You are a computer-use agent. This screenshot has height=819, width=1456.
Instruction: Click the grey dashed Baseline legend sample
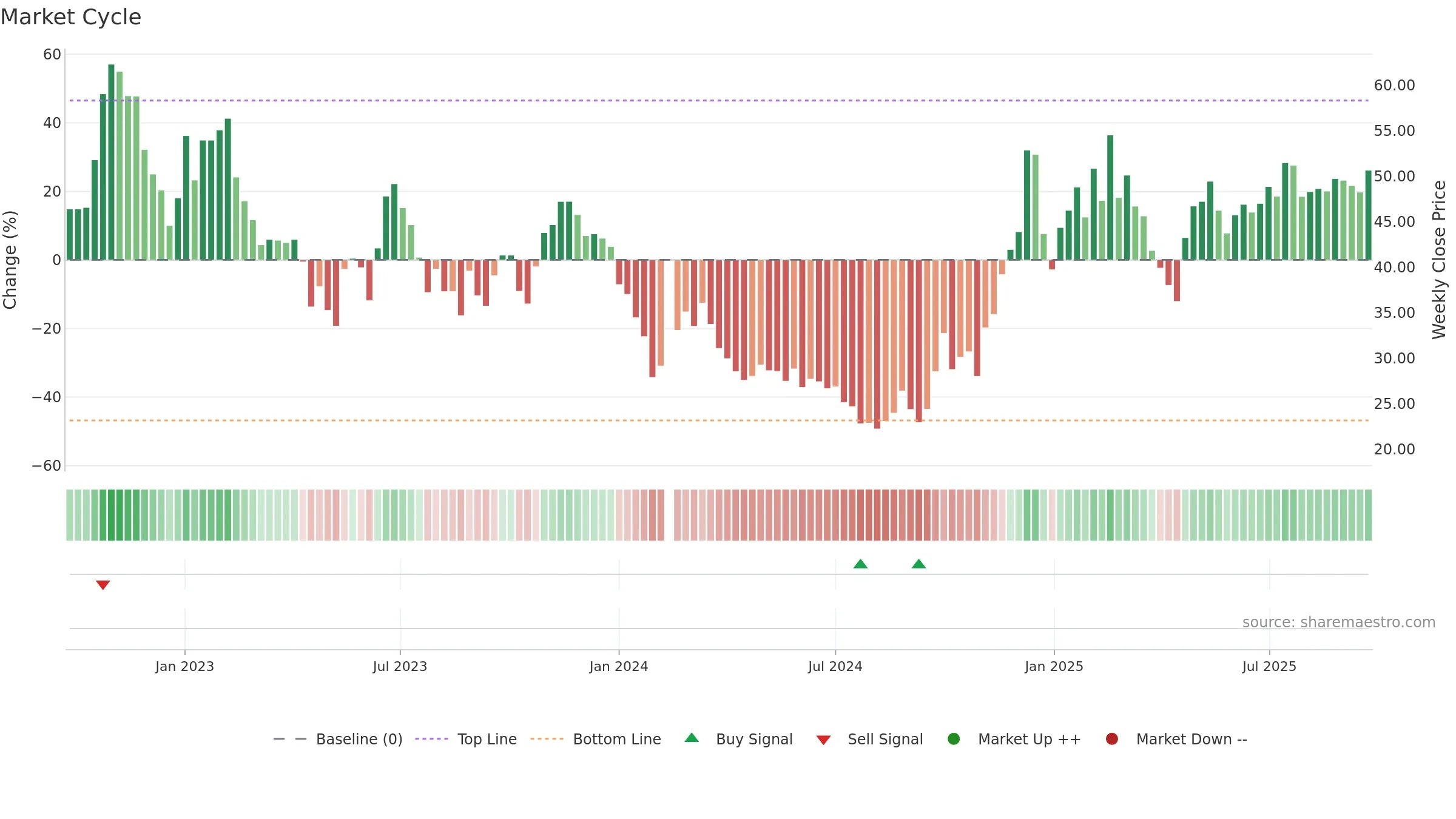[290, 739]
